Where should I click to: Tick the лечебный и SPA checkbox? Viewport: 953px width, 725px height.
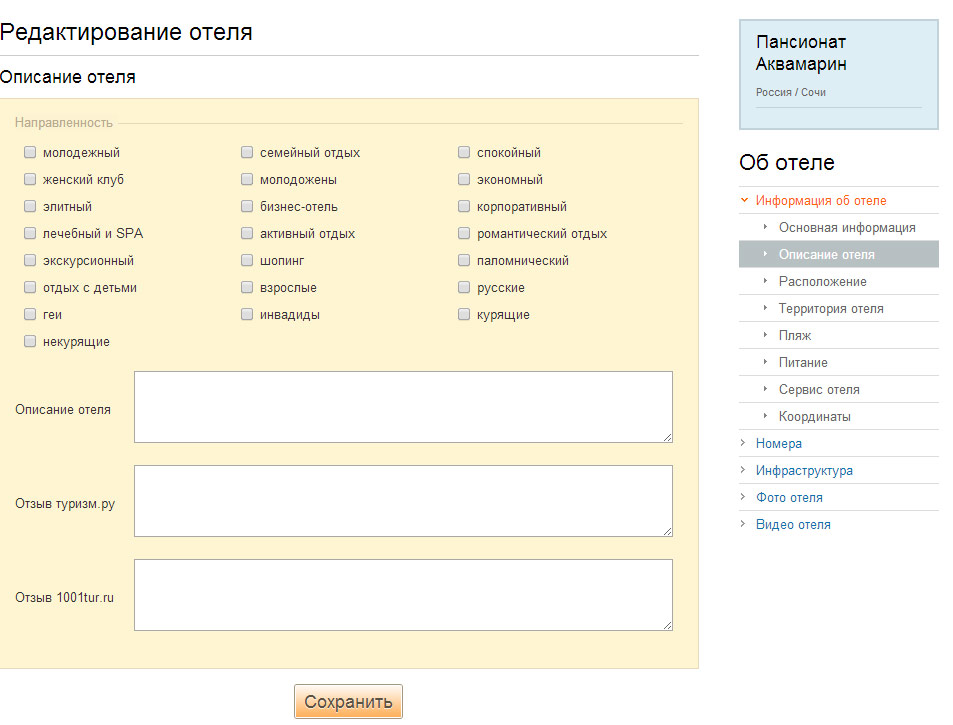tap(29, 234)
